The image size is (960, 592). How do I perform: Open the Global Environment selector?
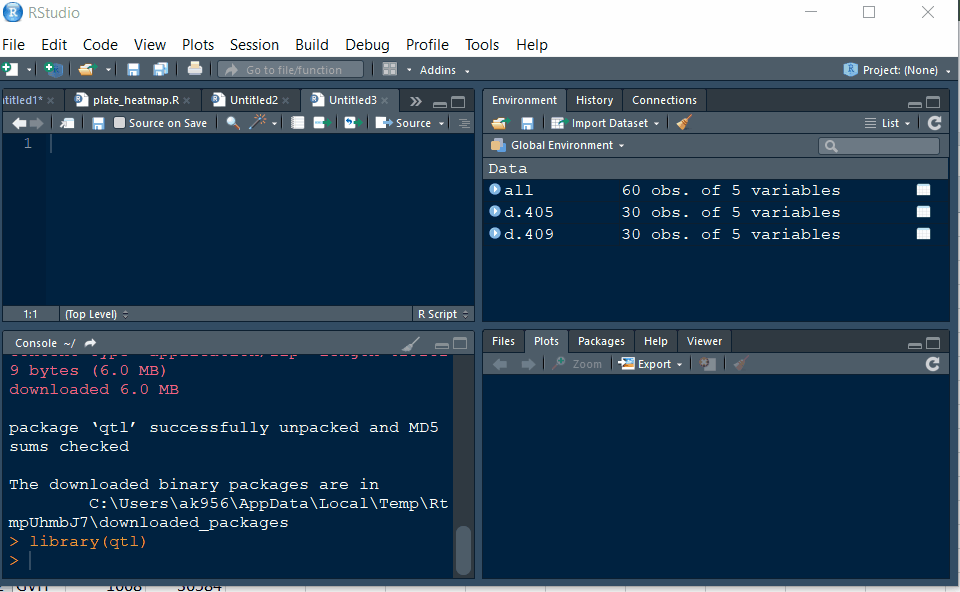(558, 145)
